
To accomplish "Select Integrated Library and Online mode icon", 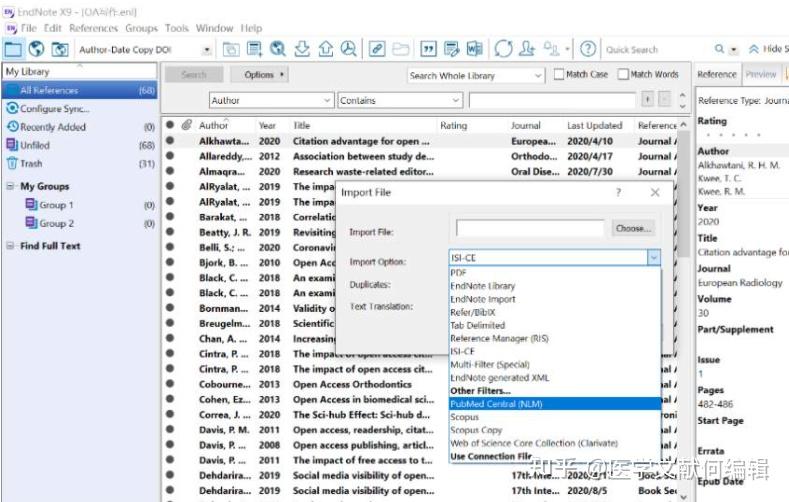I will point(60,49).
